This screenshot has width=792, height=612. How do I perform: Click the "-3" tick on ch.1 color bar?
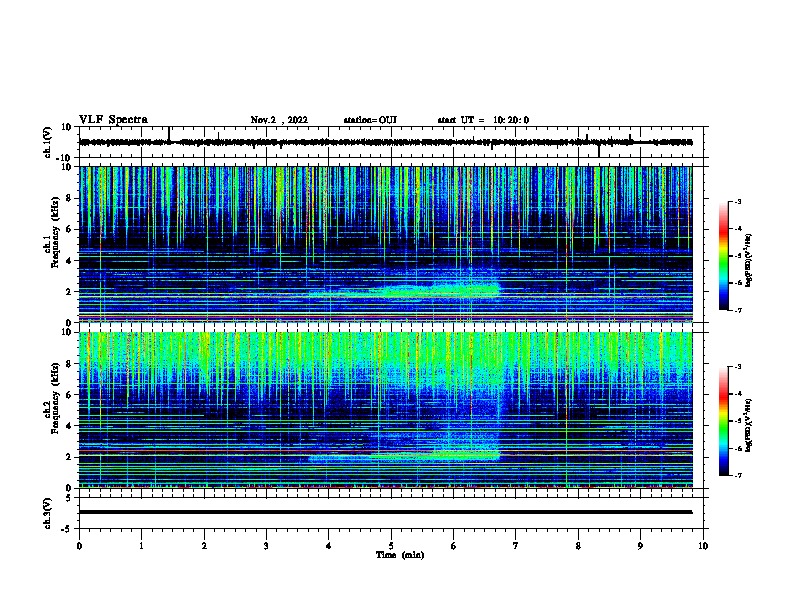pos(737,202)
